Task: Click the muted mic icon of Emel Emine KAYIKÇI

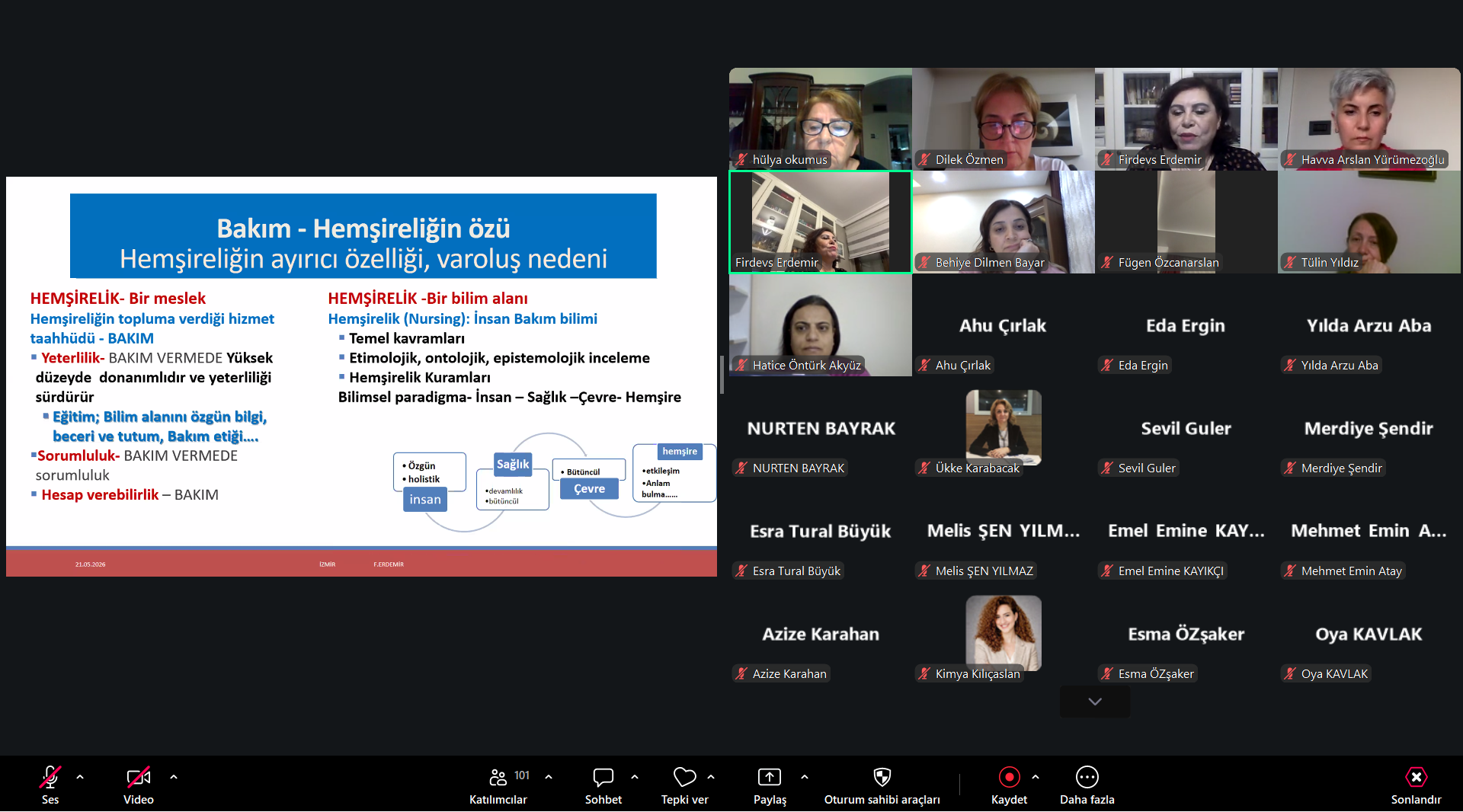Action: [1107, 571]
